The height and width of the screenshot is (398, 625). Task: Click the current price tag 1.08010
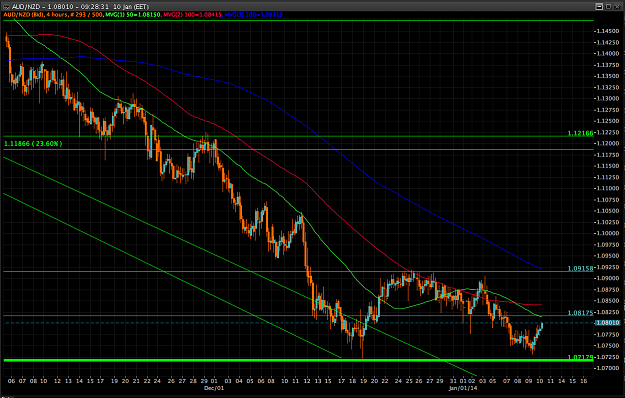point(607,323)
